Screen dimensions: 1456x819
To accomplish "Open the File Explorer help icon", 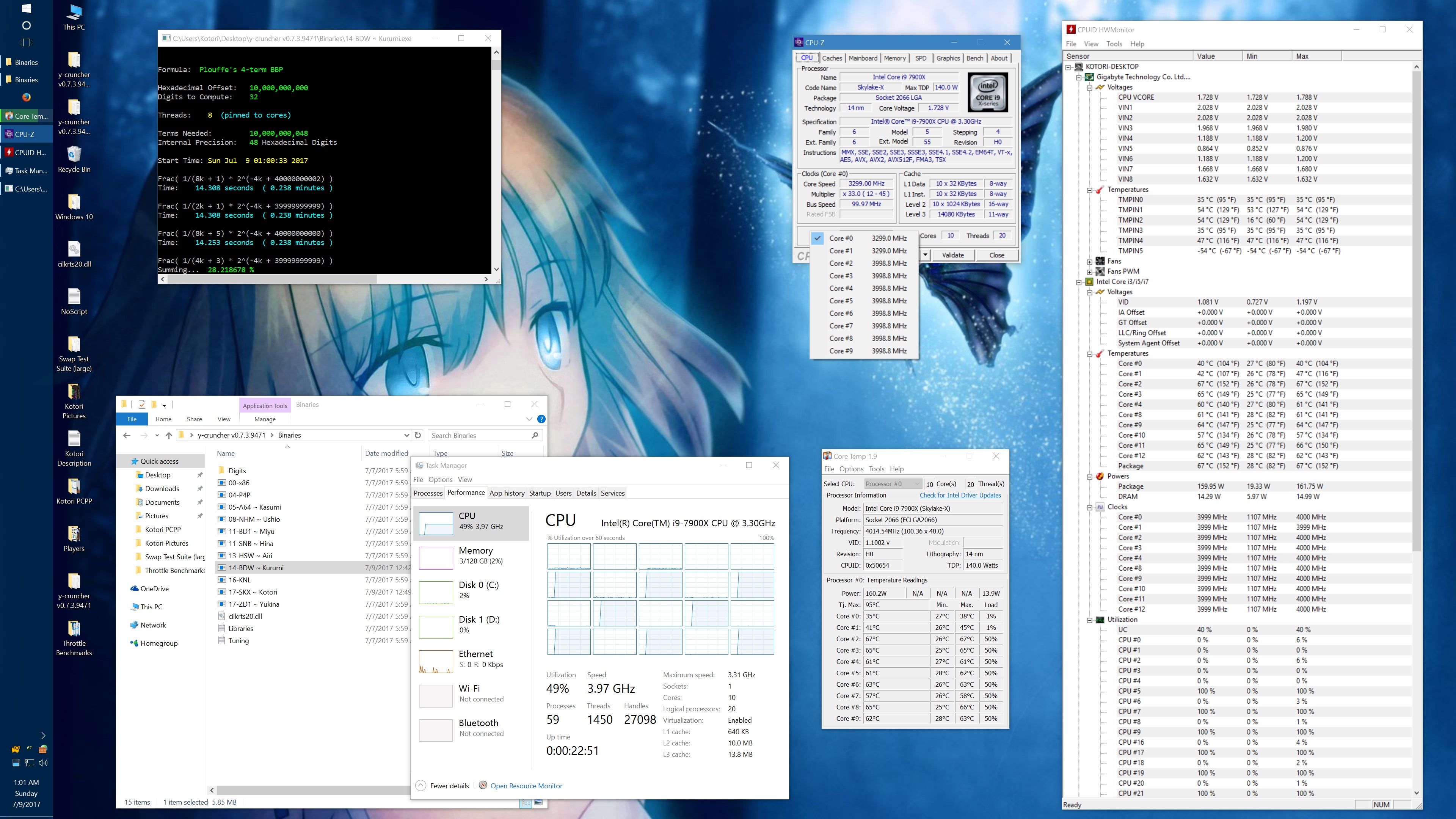I will click(x=541, y=419).
